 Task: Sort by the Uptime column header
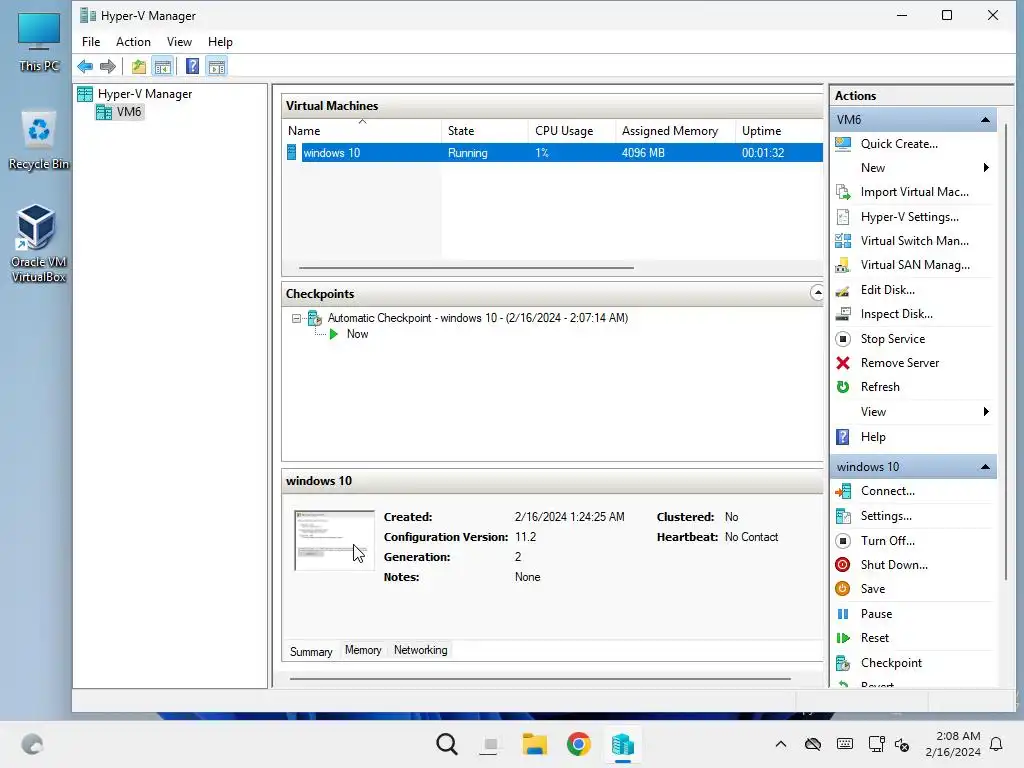tap(779, 131)
